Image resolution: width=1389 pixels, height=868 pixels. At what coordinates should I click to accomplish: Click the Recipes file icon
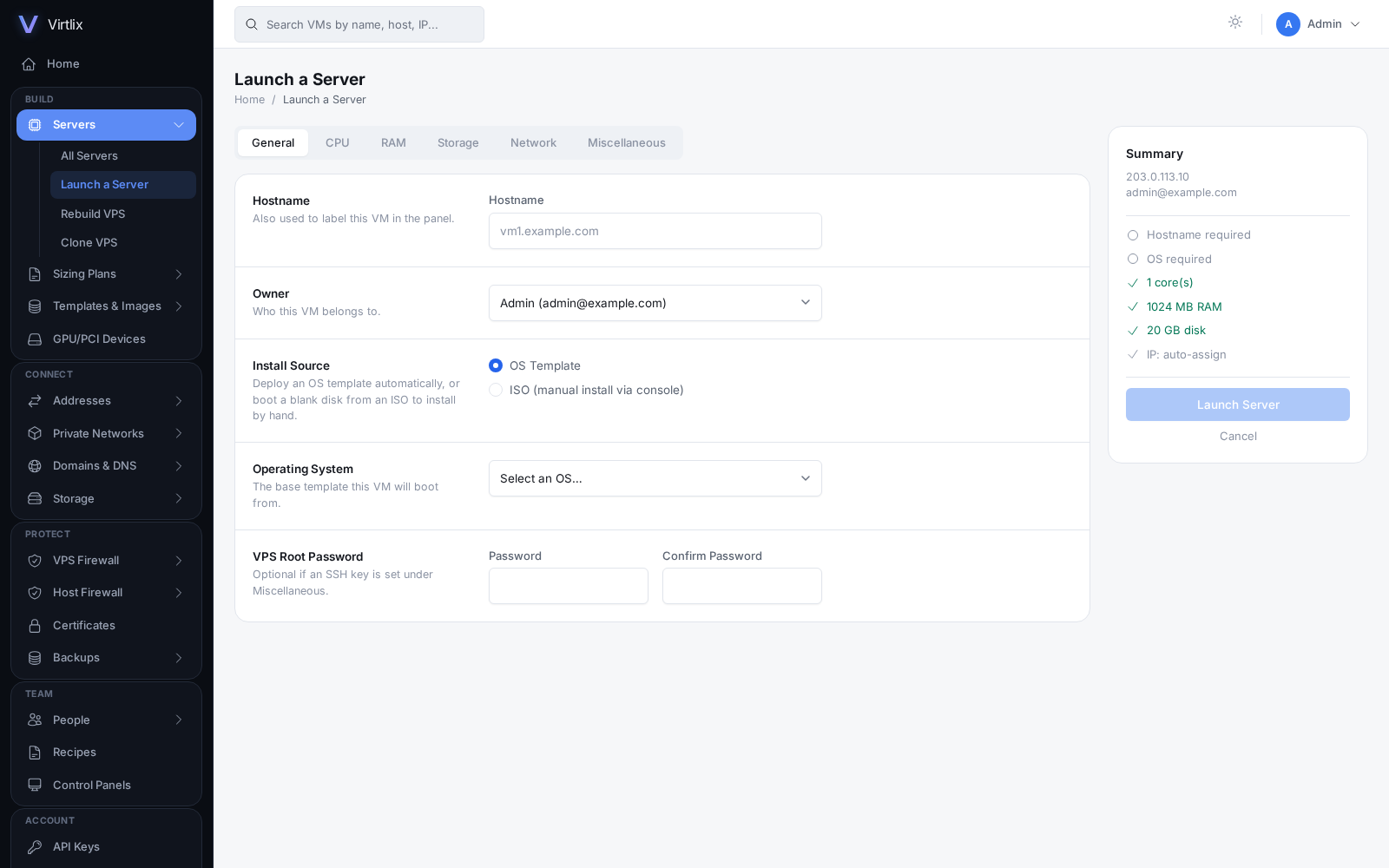click(35, 753)
